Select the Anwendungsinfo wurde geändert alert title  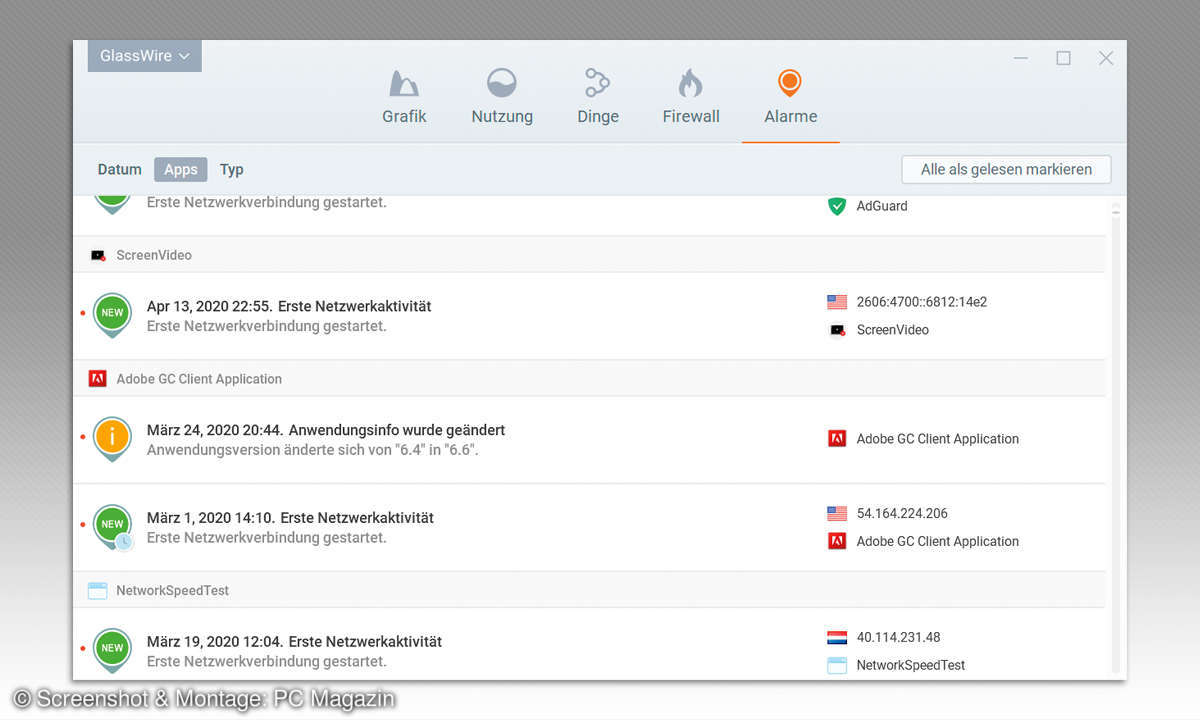click(x=326, y=431)
